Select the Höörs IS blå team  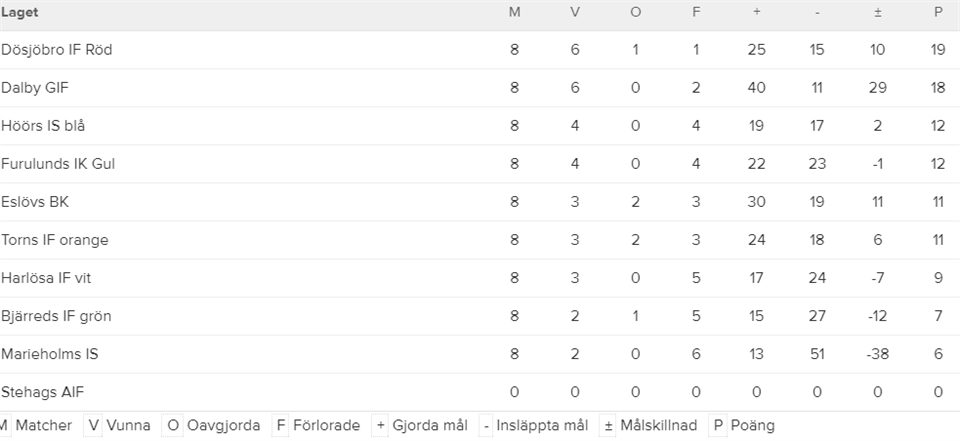[42, 126]
